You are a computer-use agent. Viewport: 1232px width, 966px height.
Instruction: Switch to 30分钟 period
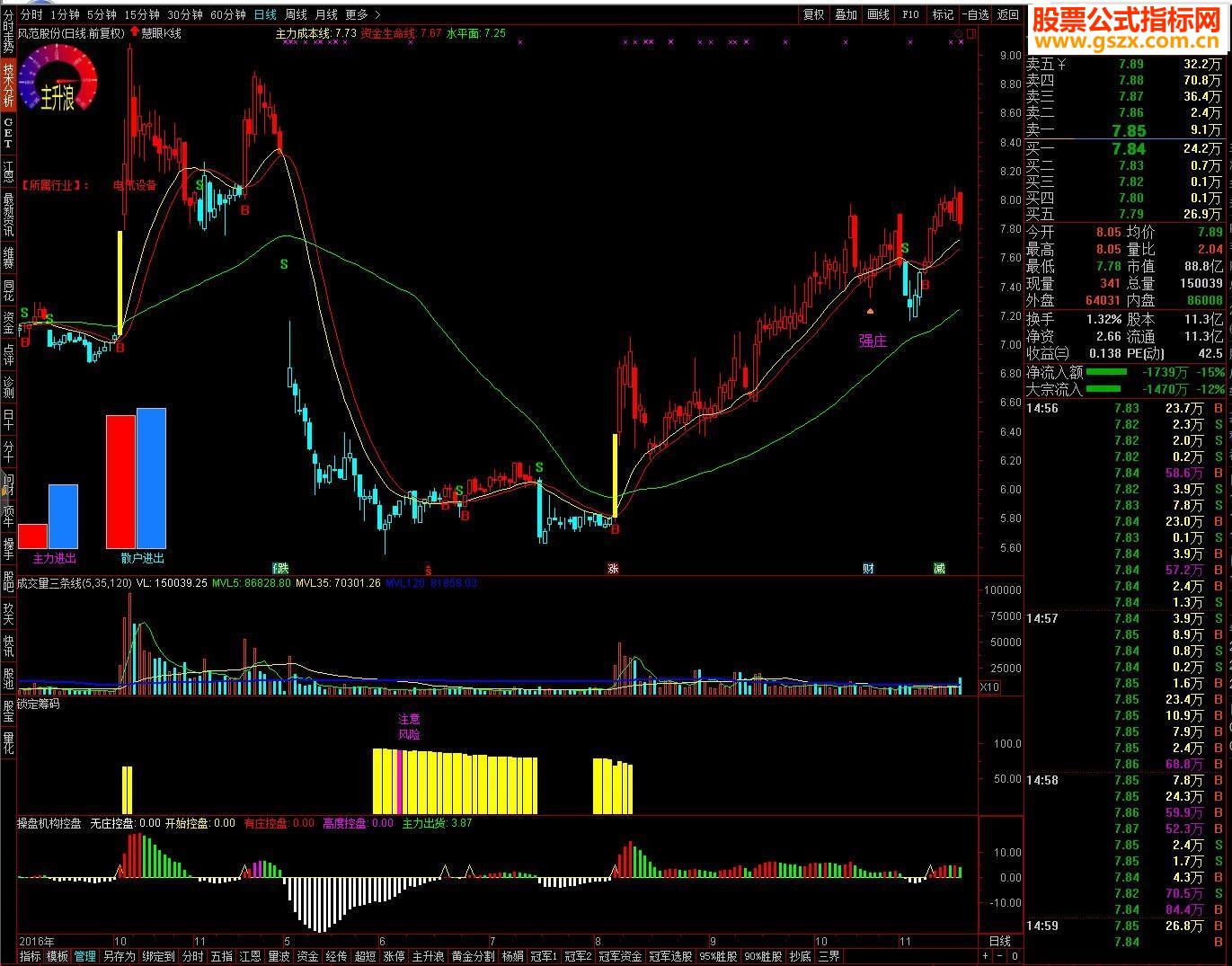pos(184,14)
